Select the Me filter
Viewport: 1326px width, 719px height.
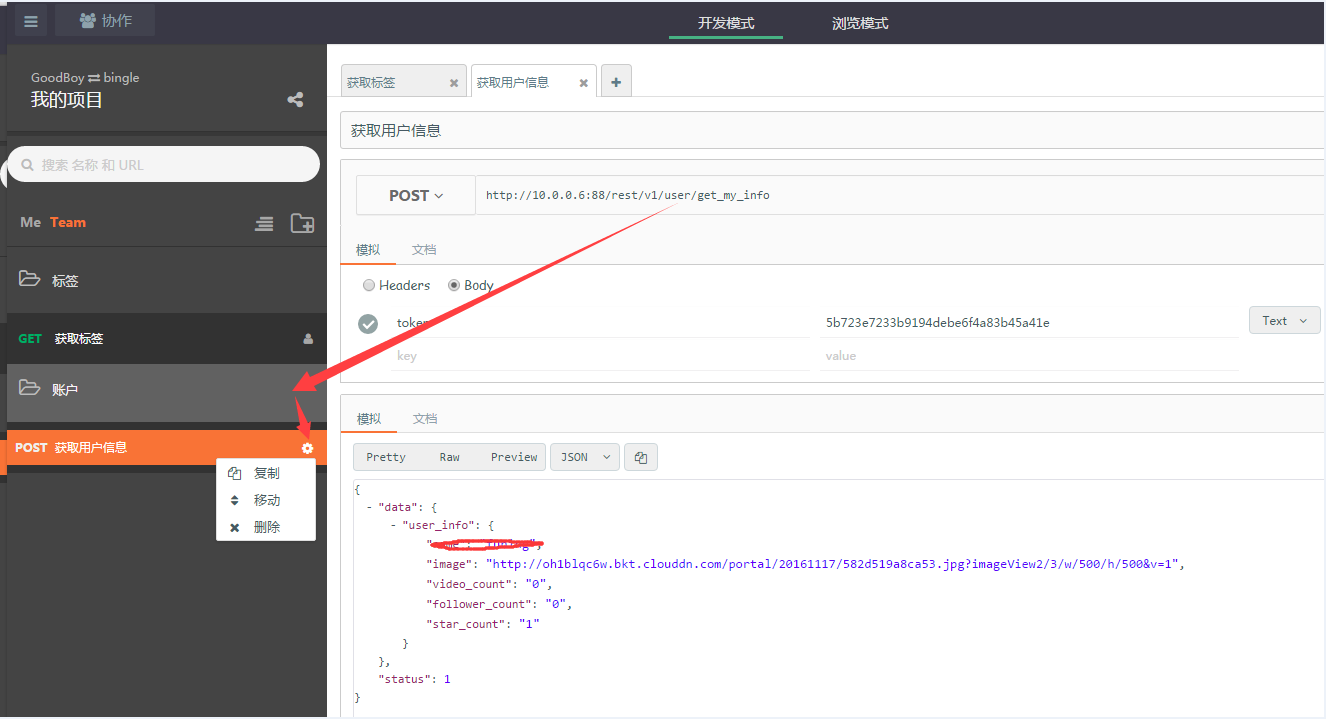[31, 222]
